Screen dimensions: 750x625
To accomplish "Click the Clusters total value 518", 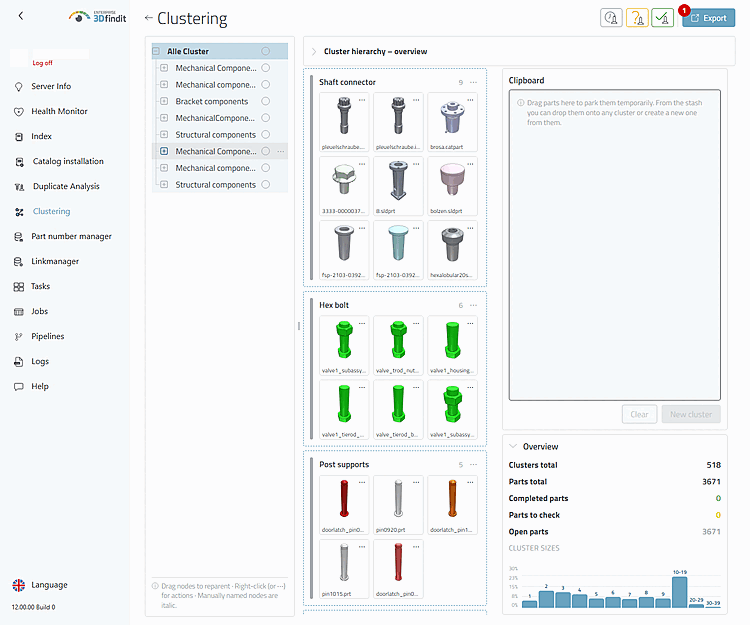I will [714, 465].
